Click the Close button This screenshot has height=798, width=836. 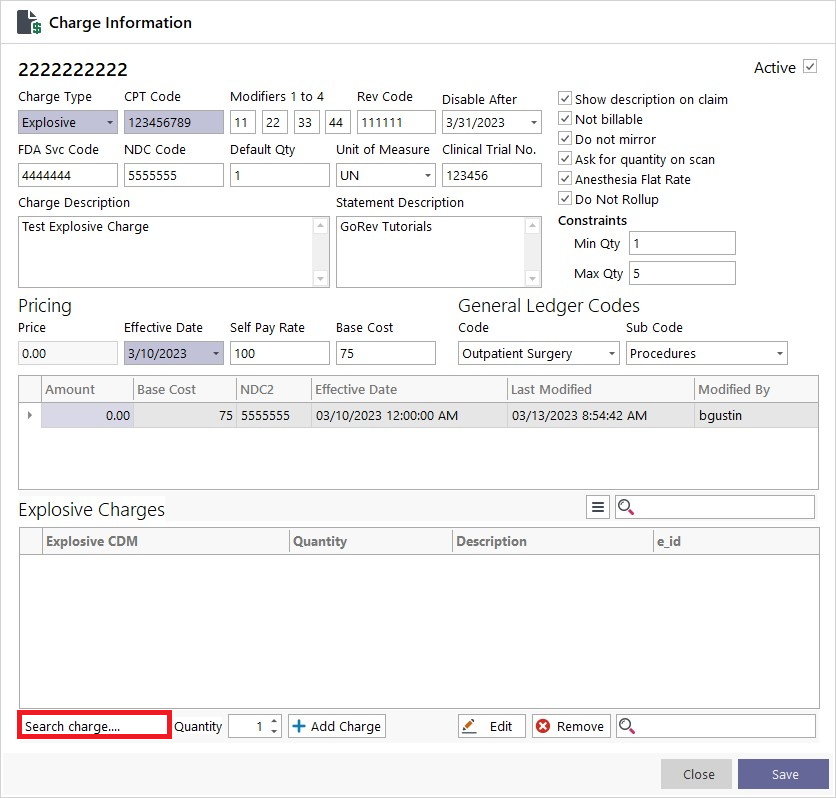click(x=696, y=774)
